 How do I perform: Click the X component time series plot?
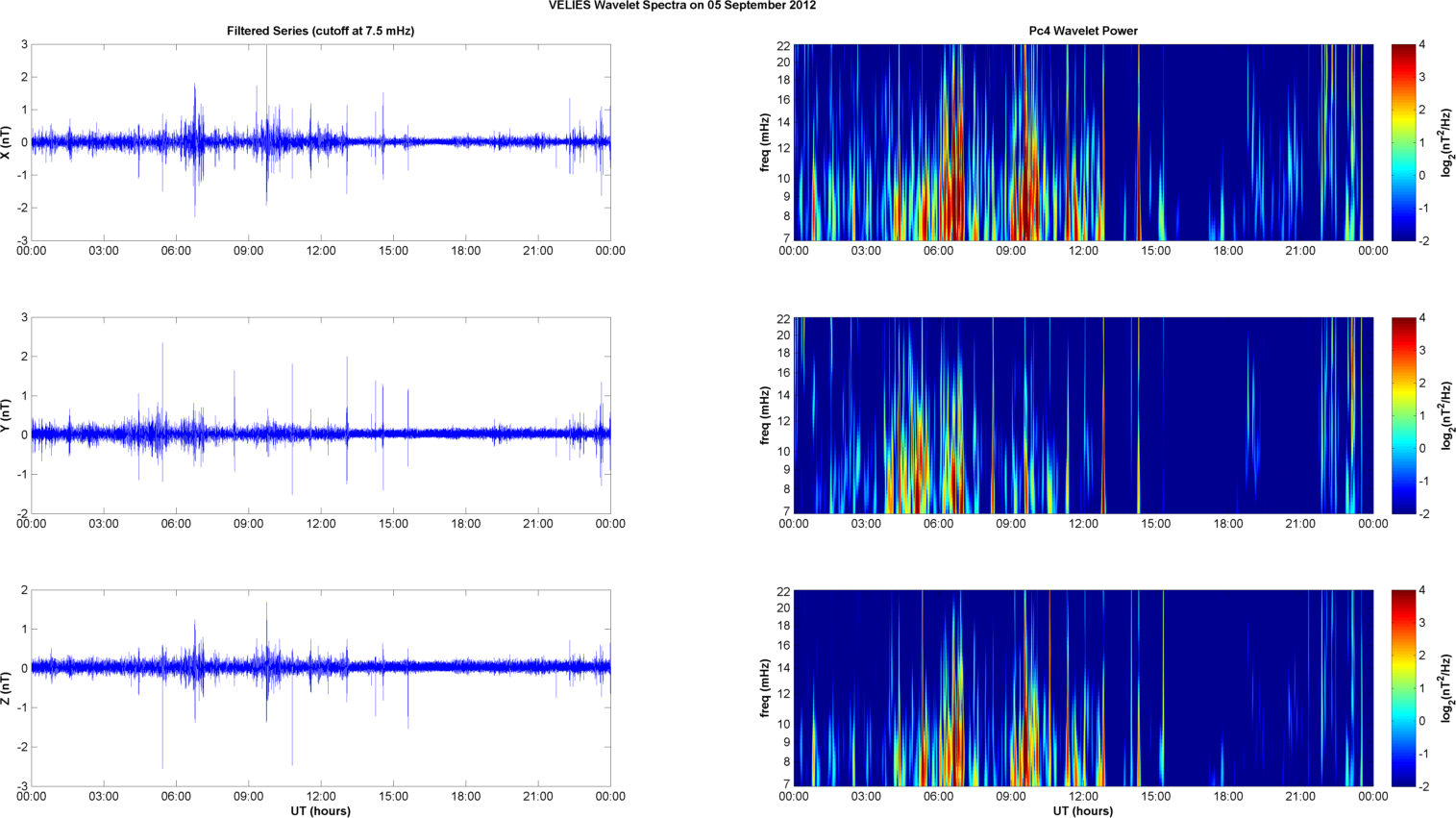click(321, 142)
